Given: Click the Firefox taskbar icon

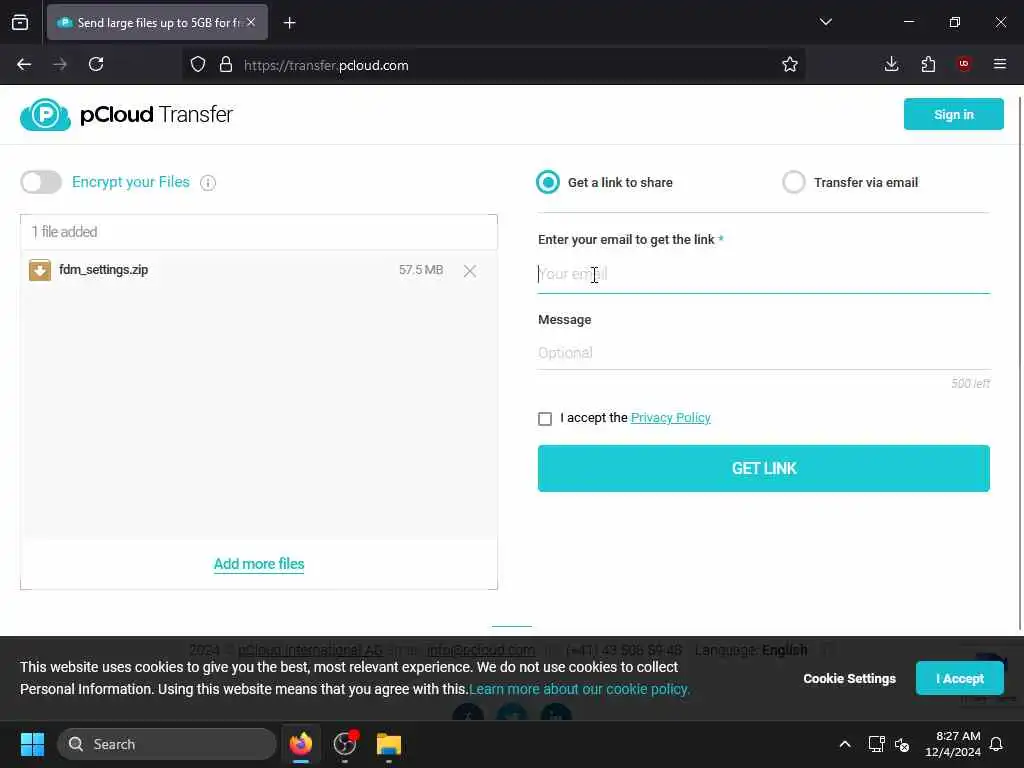Looking at the screenshot, I should pos(300,744).
